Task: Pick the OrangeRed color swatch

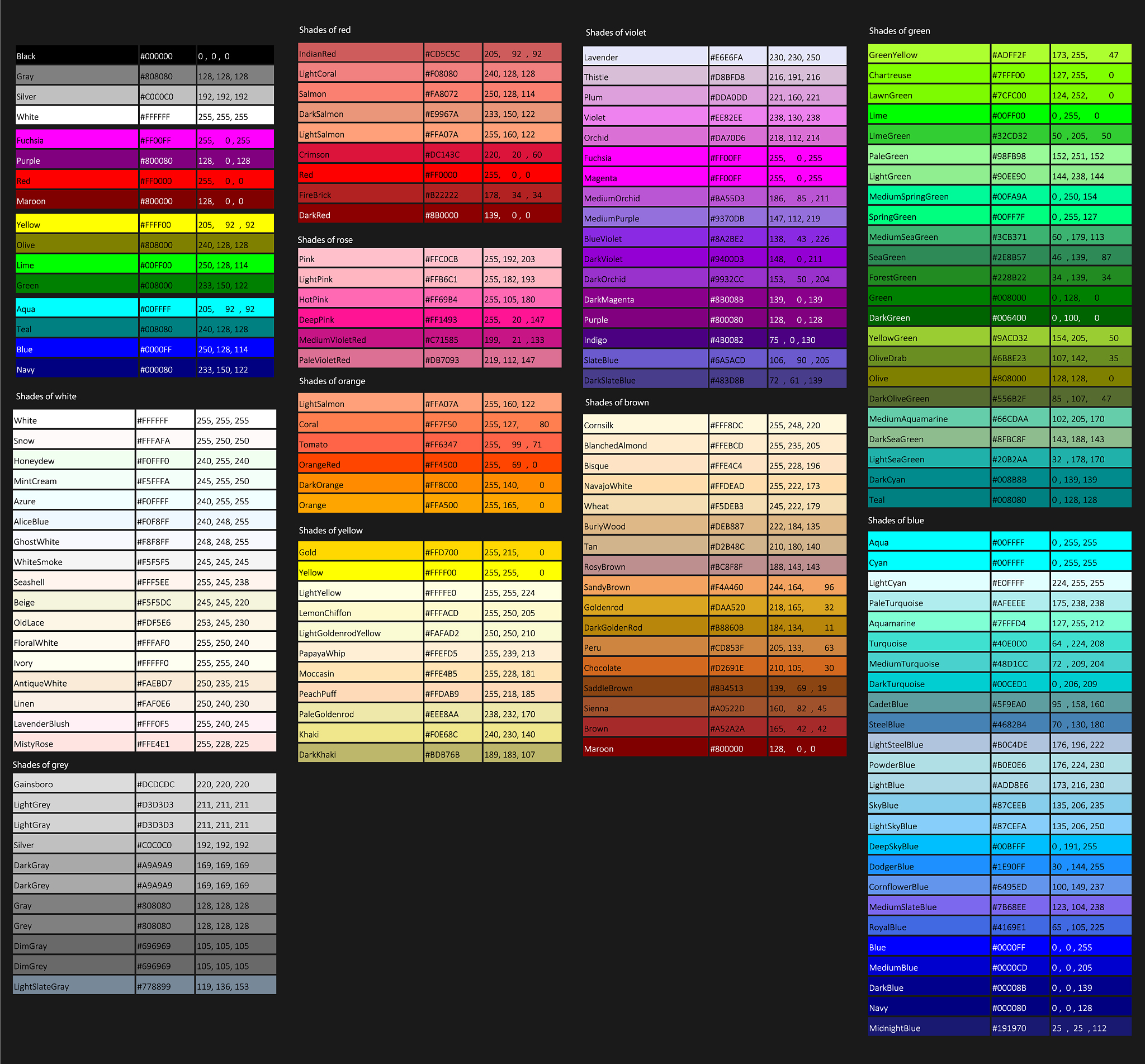Action: pos(360,465)
